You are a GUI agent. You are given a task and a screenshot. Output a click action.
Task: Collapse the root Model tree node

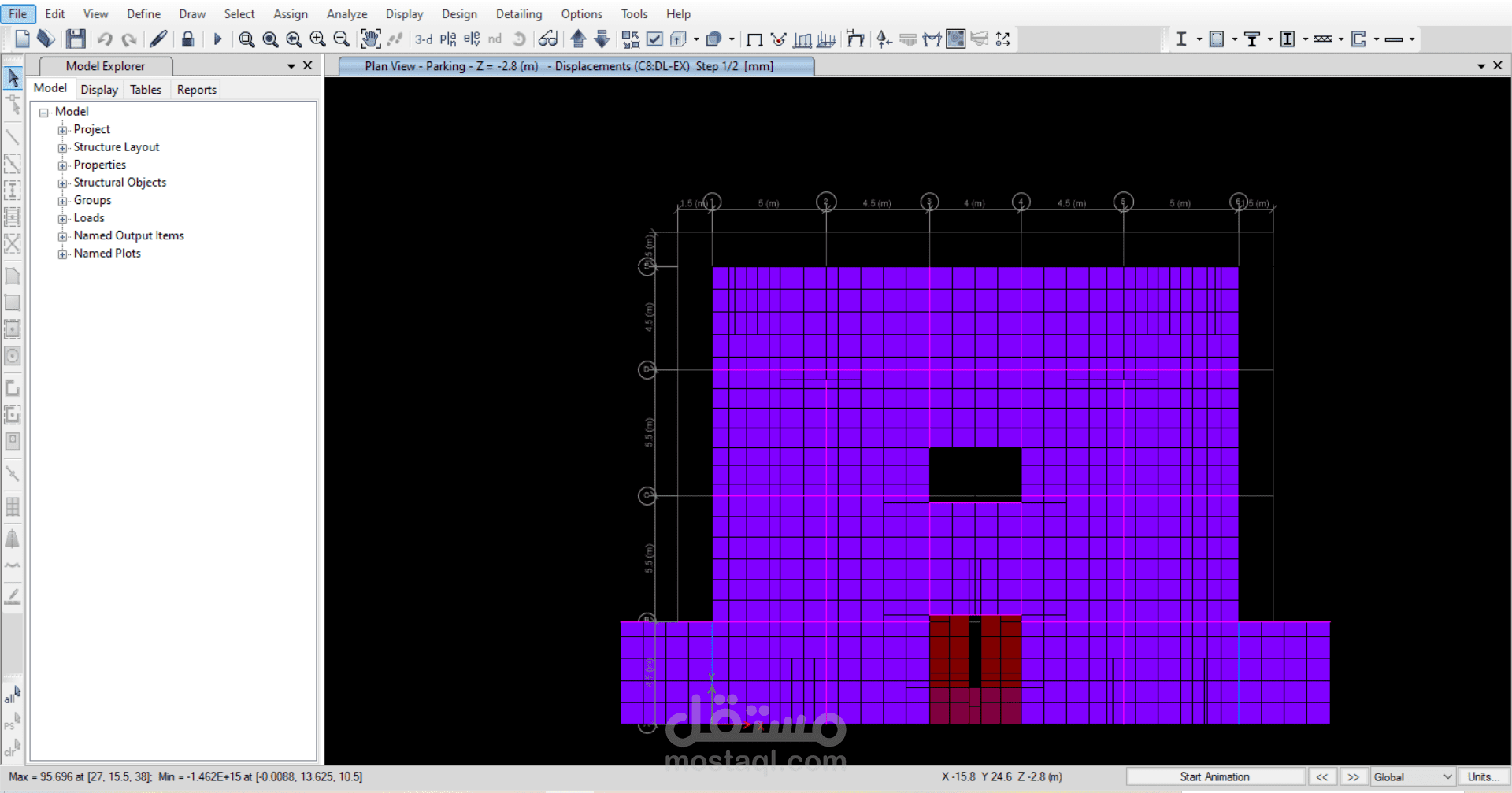pos(44,113)
